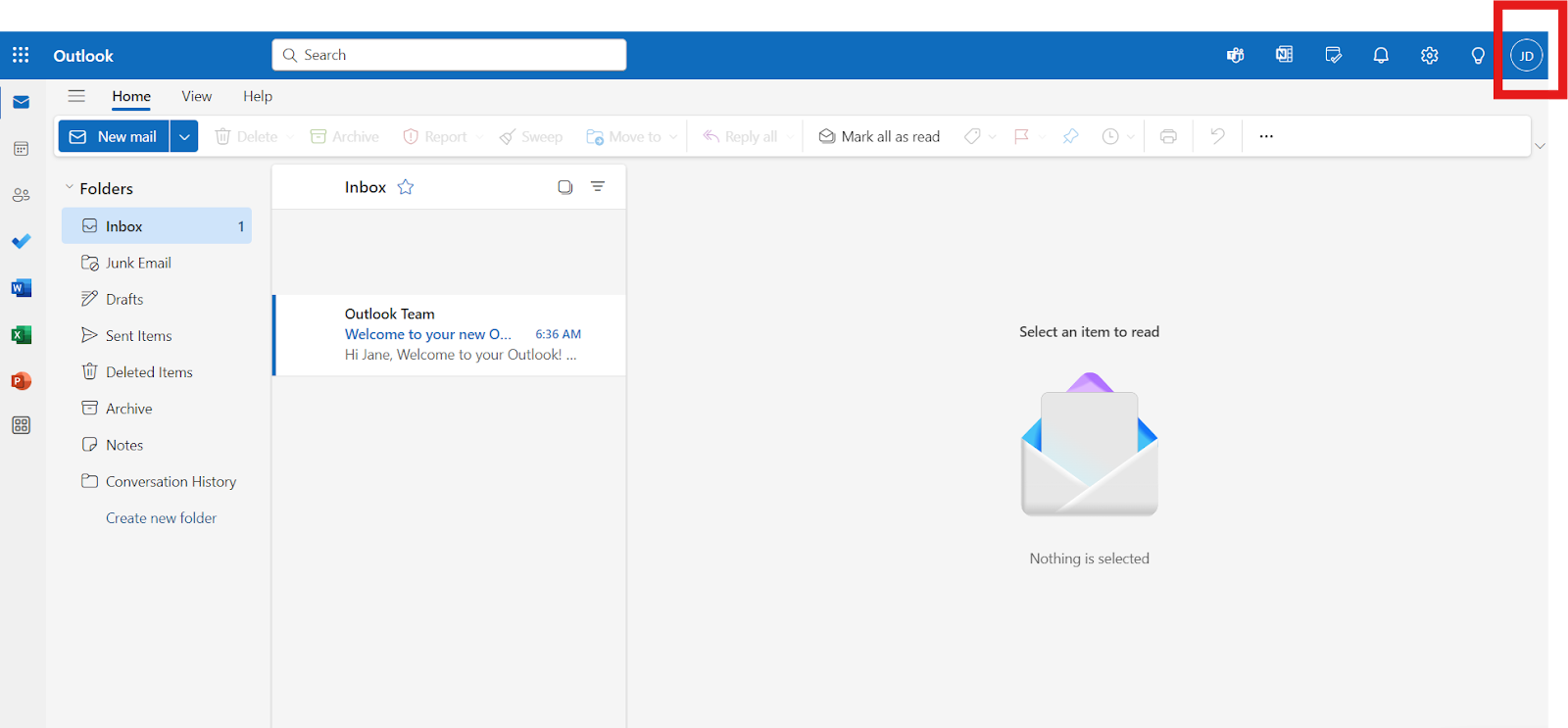Open JD account profile avatar
1568x728 pixels.
1526,55
